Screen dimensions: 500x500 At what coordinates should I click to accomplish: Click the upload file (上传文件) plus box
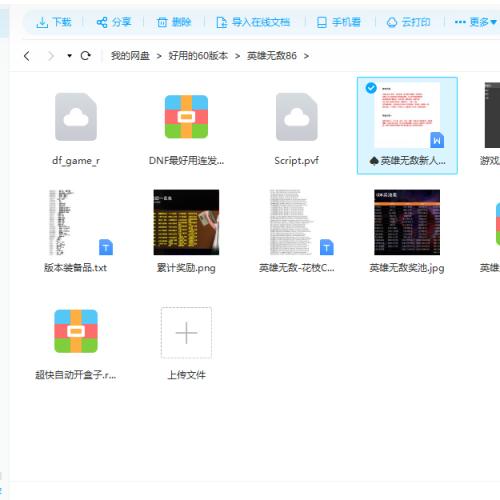(186, 333)
